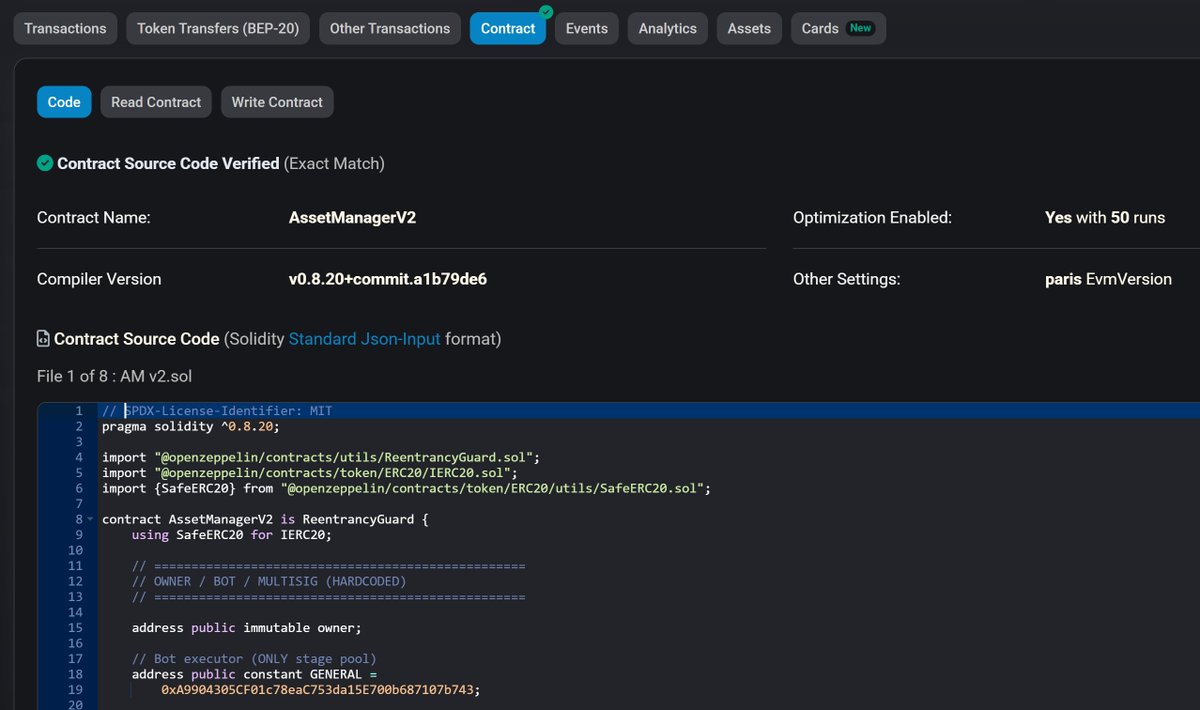
Task: Click the 'Contract Source Code Verified' heading
Action: coord(168,163)
